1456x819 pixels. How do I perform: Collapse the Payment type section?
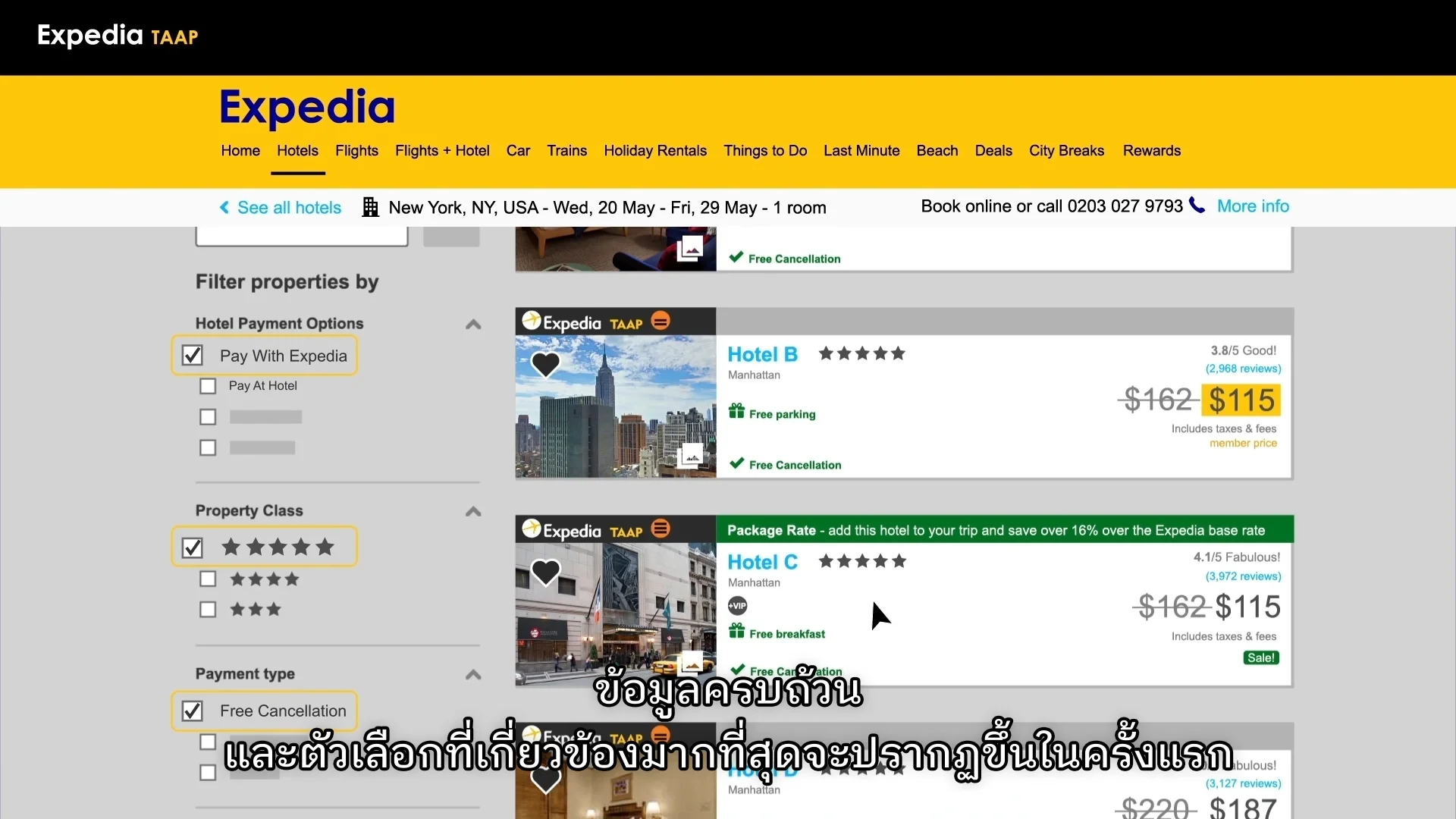472,675
